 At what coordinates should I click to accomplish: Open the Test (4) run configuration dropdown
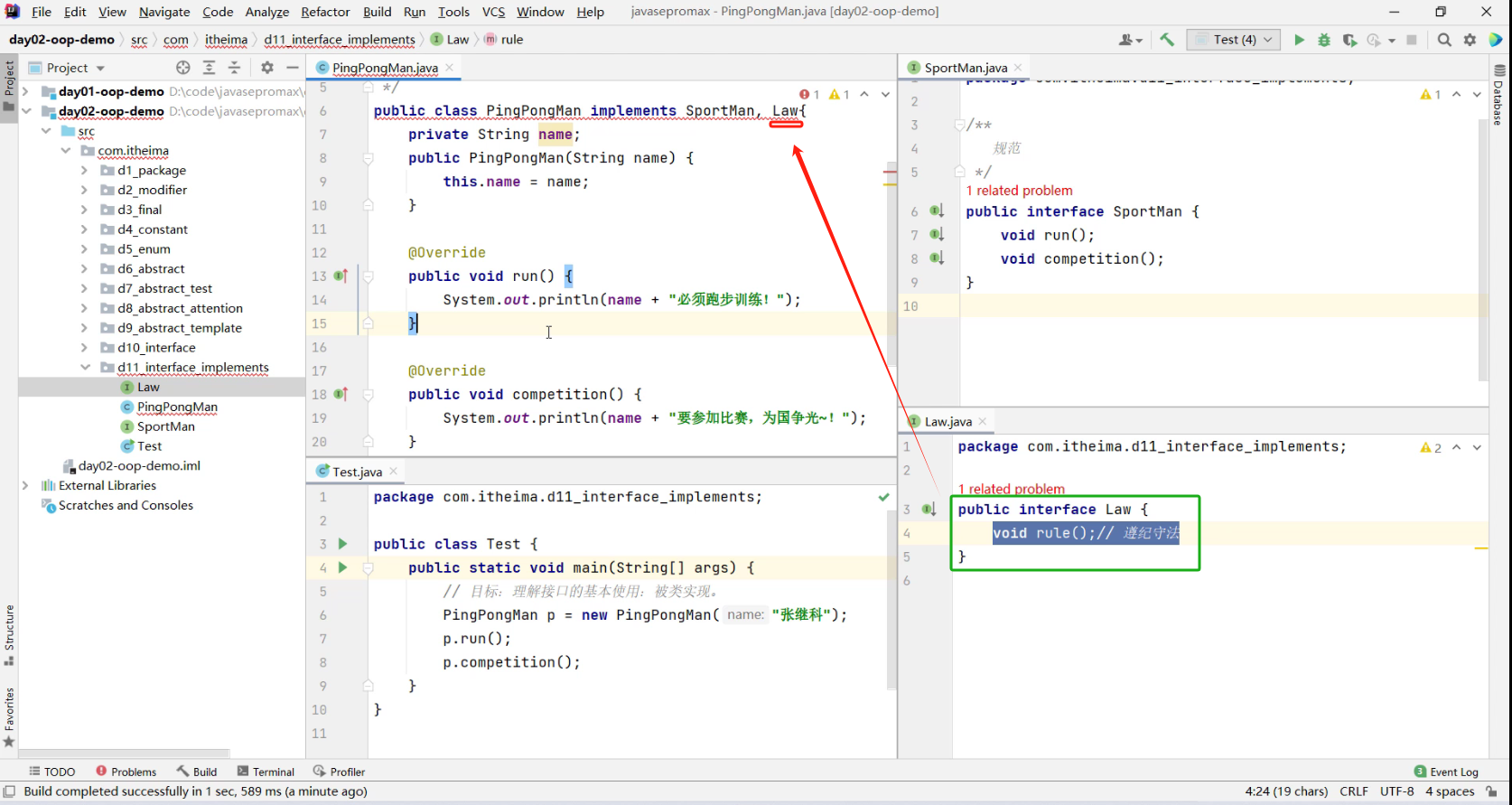[1235, 40]
